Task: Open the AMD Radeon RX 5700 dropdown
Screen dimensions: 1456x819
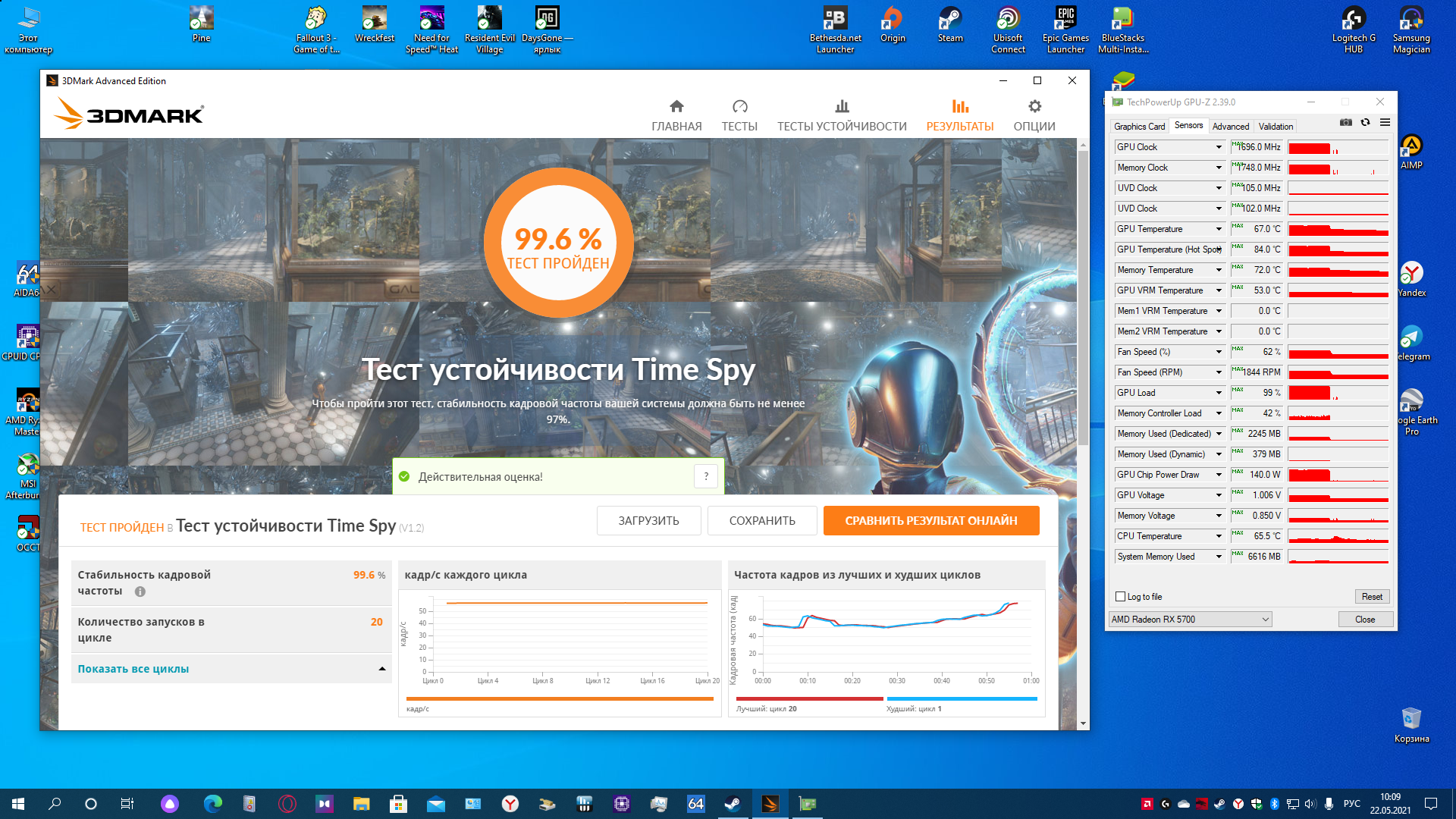Action: (x=1190, y=620)
